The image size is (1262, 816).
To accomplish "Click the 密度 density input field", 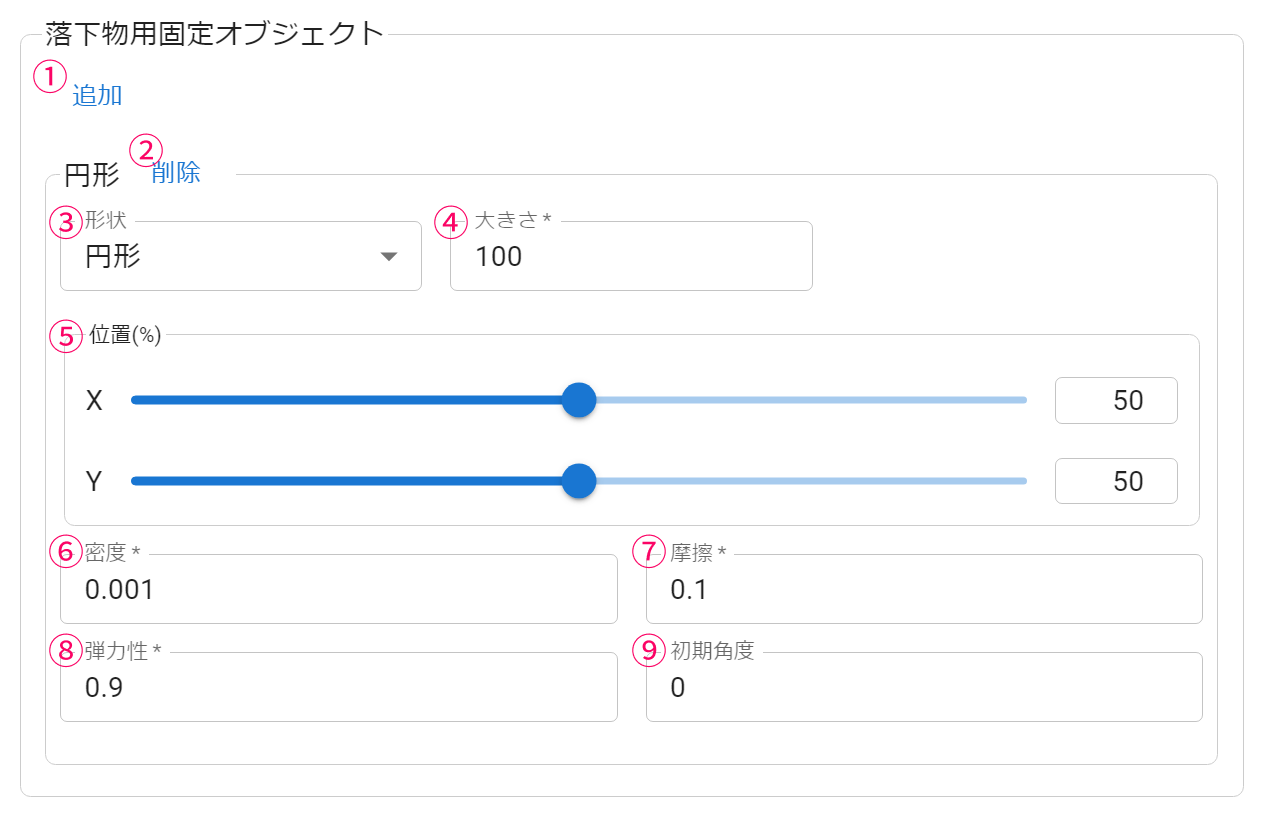I will (338, 590).
